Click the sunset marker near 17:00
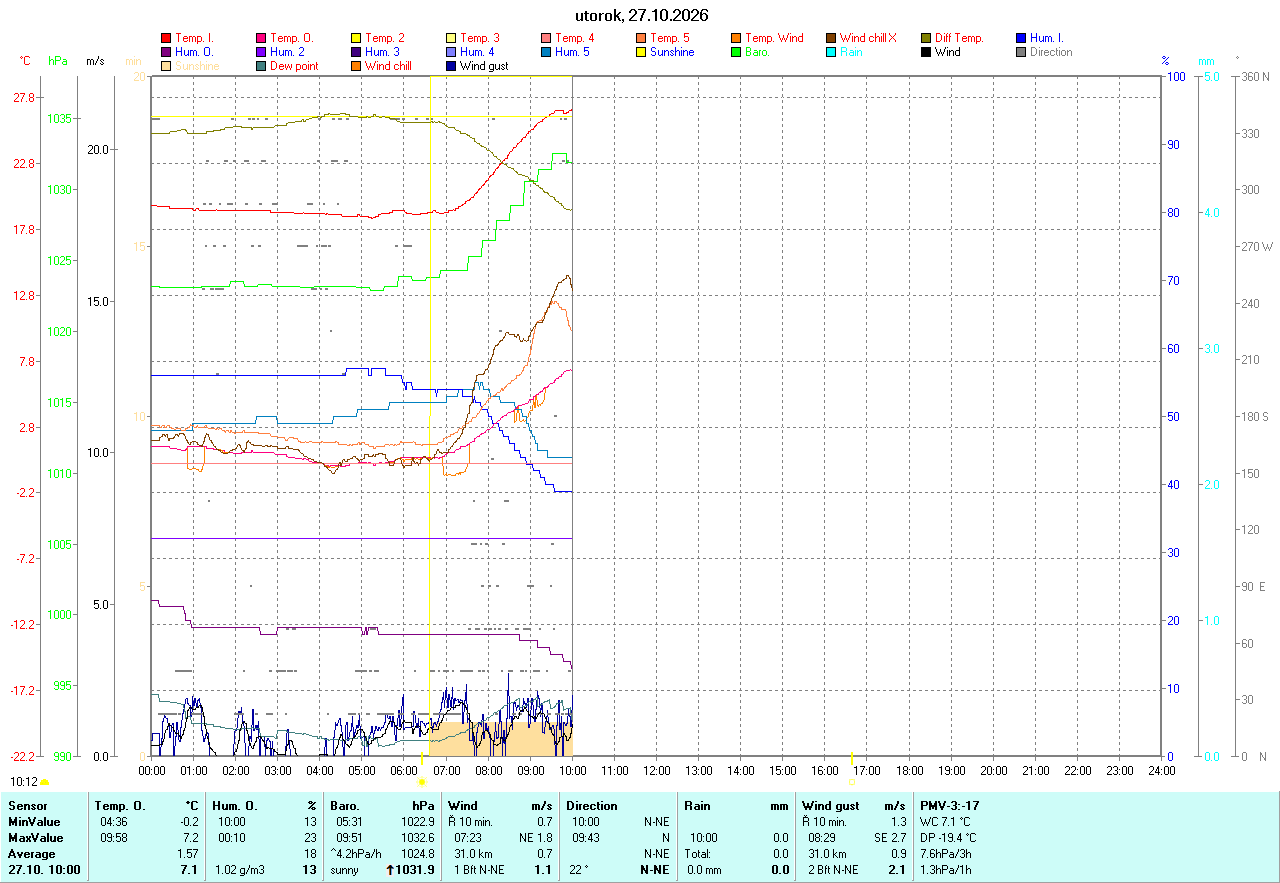Image resolution: width=1280 pixels, height=883 pixels. pyautogui.click(x=852, y=781)
